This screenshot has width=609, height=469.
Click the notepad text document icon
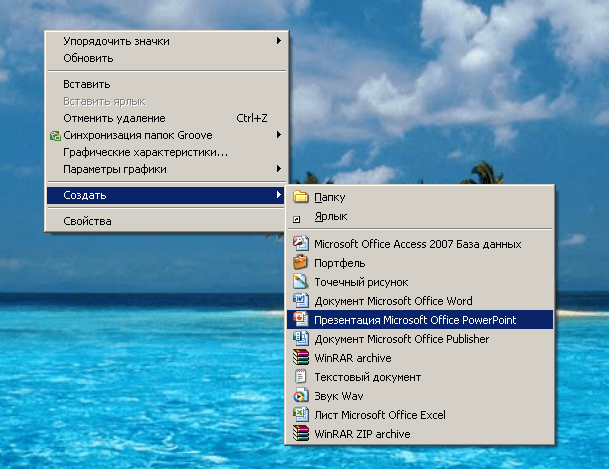coord(300,377)
